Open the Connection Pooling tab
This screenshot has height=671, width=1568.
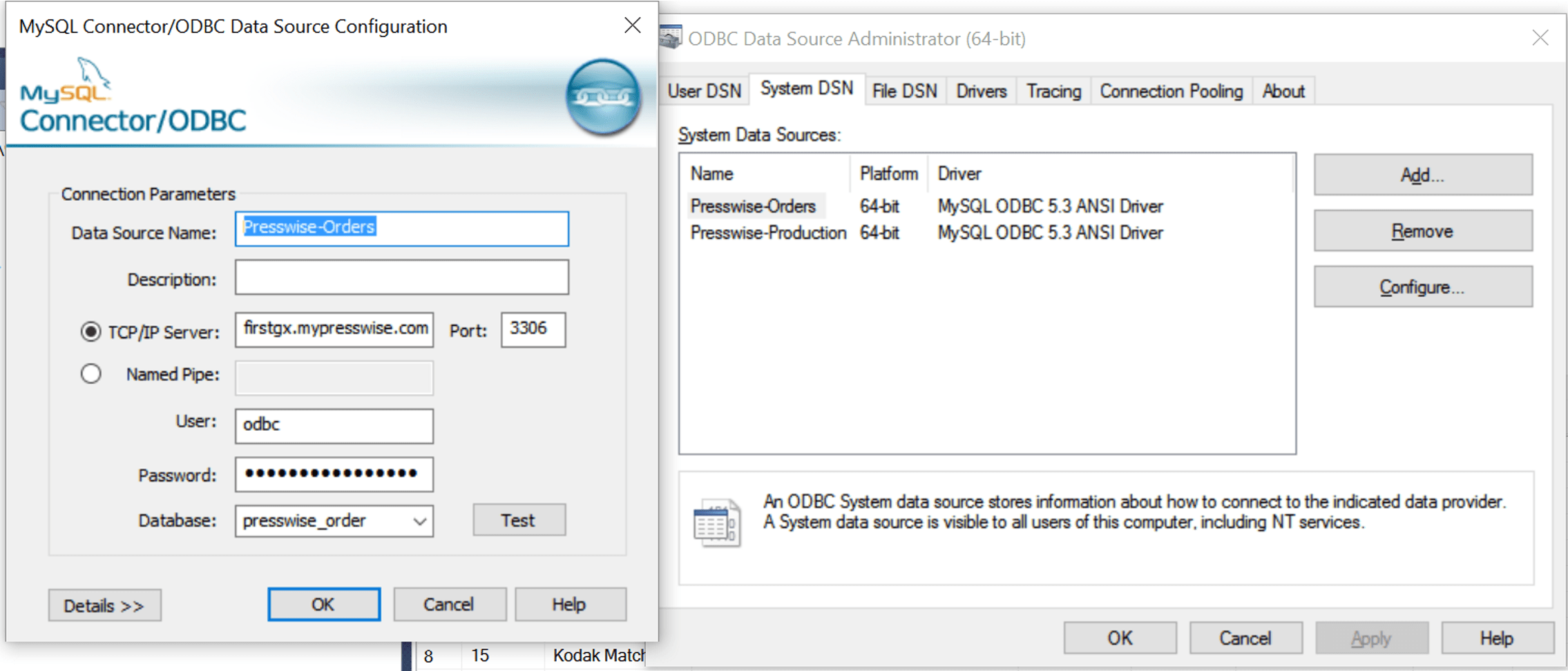[1171, 90]
